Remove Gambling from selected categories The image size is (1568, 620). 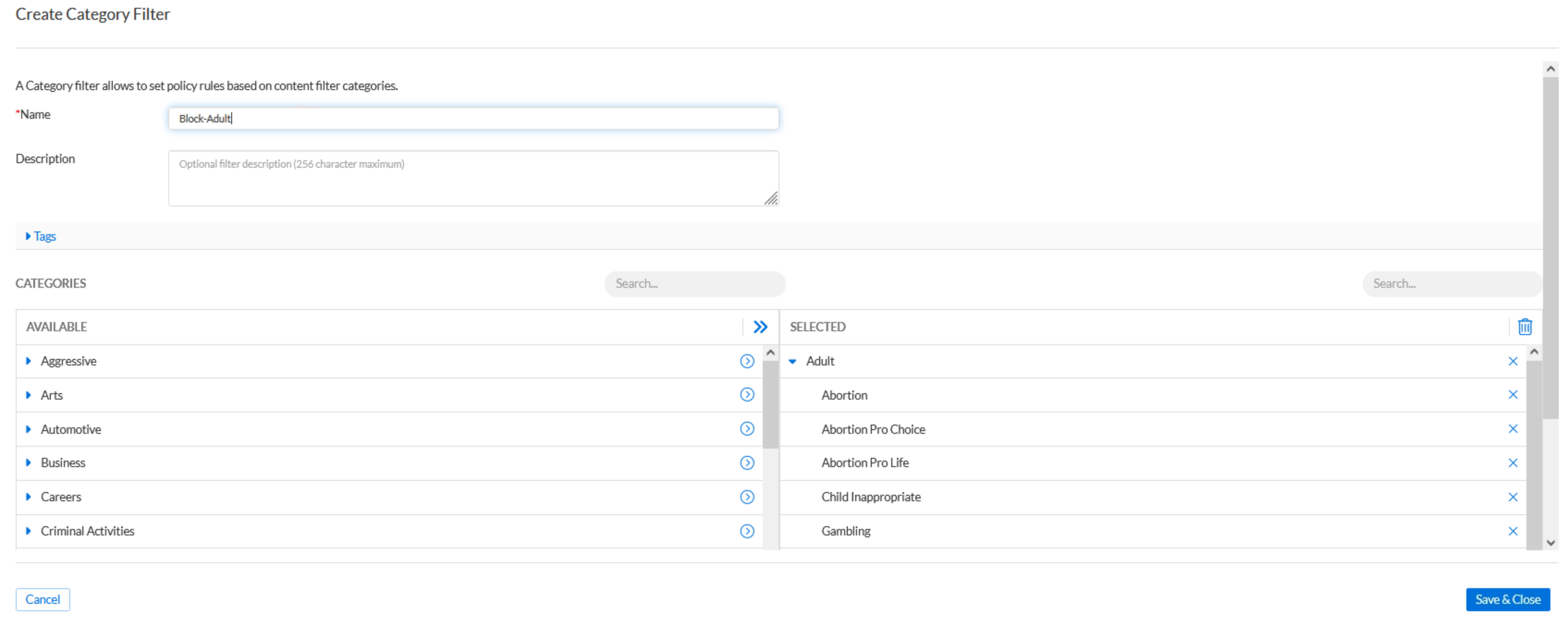click(1513, 530)
